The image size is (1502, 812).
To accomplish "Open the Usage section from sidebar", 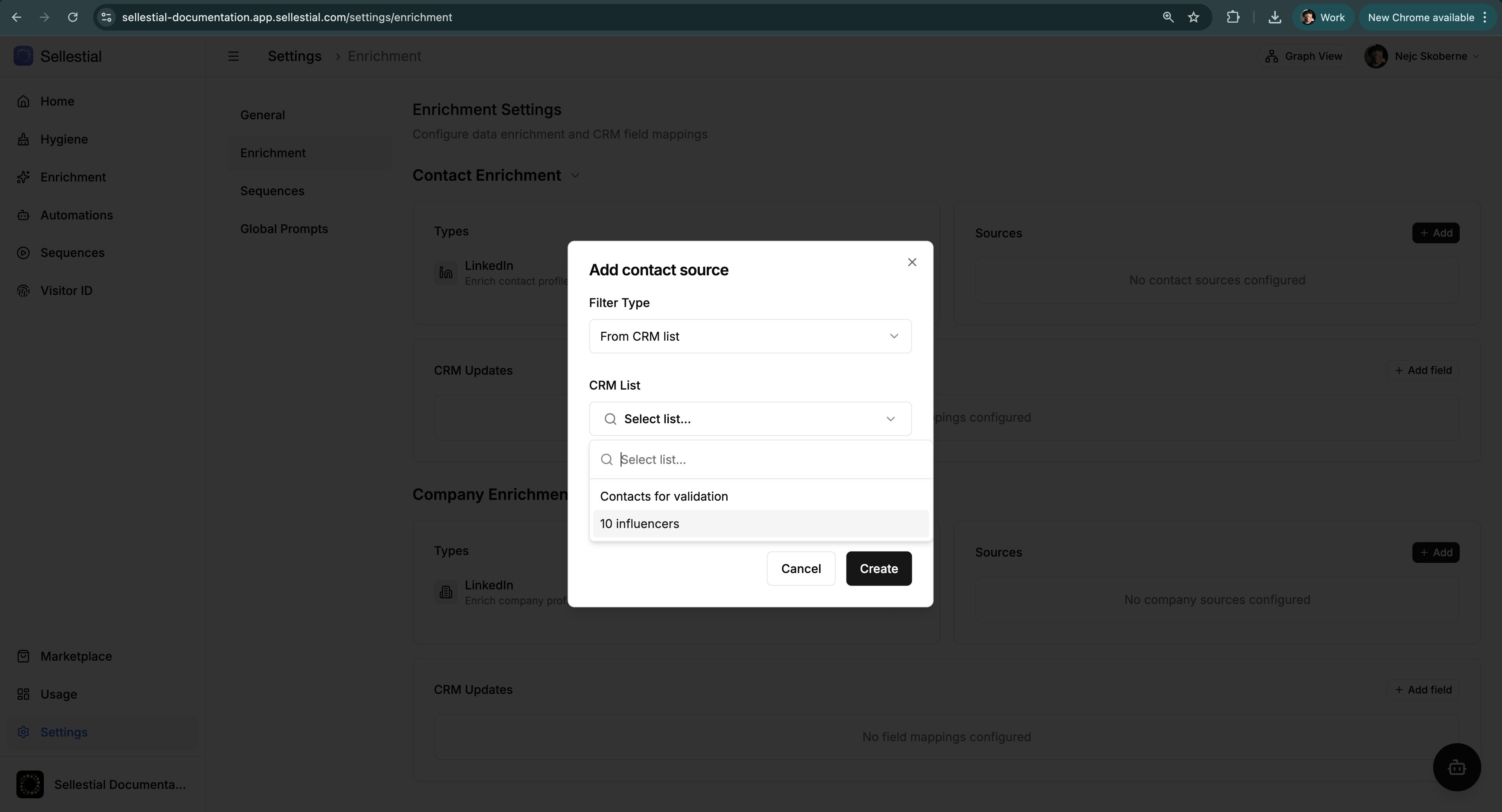I will 58,693.
